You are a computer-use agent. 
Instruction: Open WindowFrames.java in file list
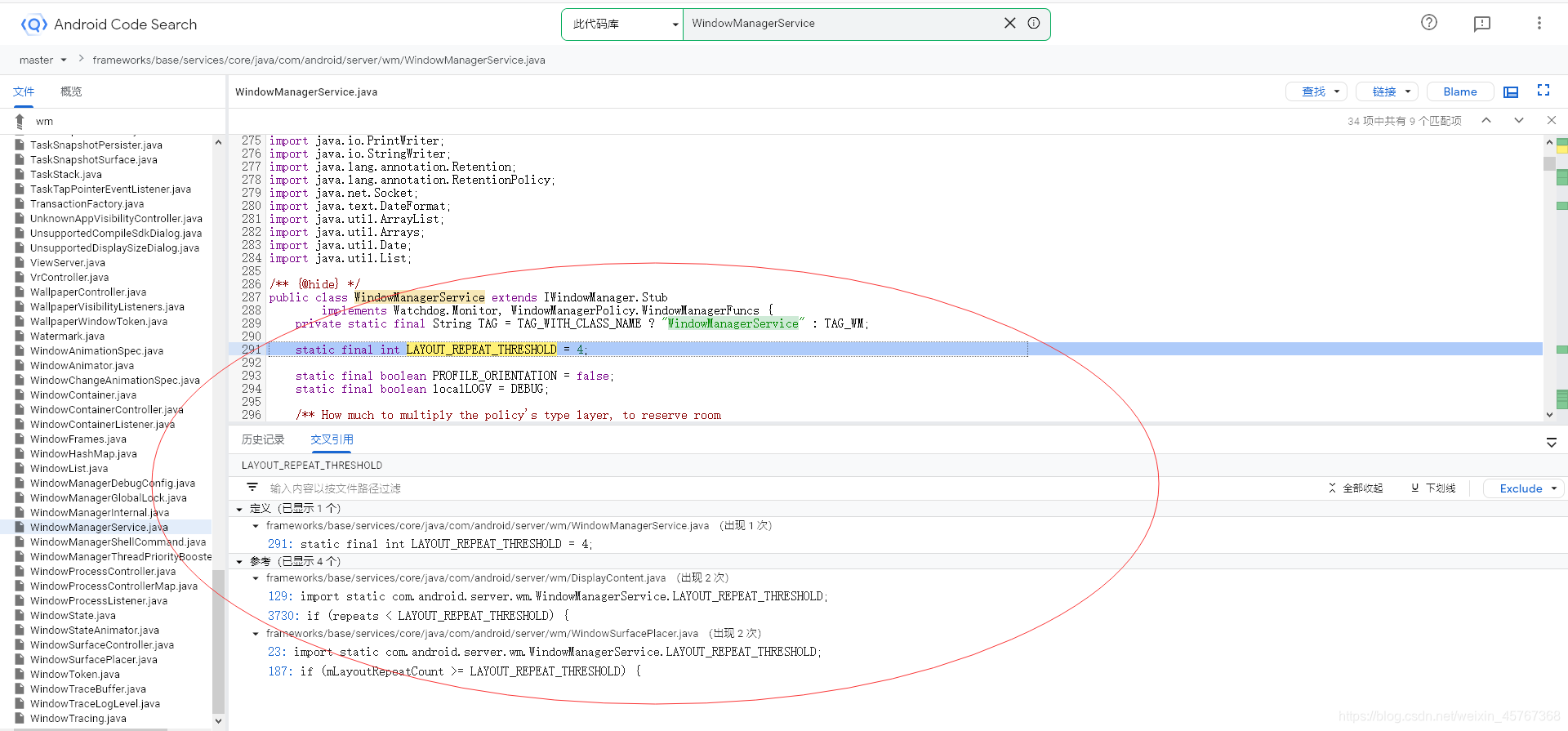click(78, 439)
